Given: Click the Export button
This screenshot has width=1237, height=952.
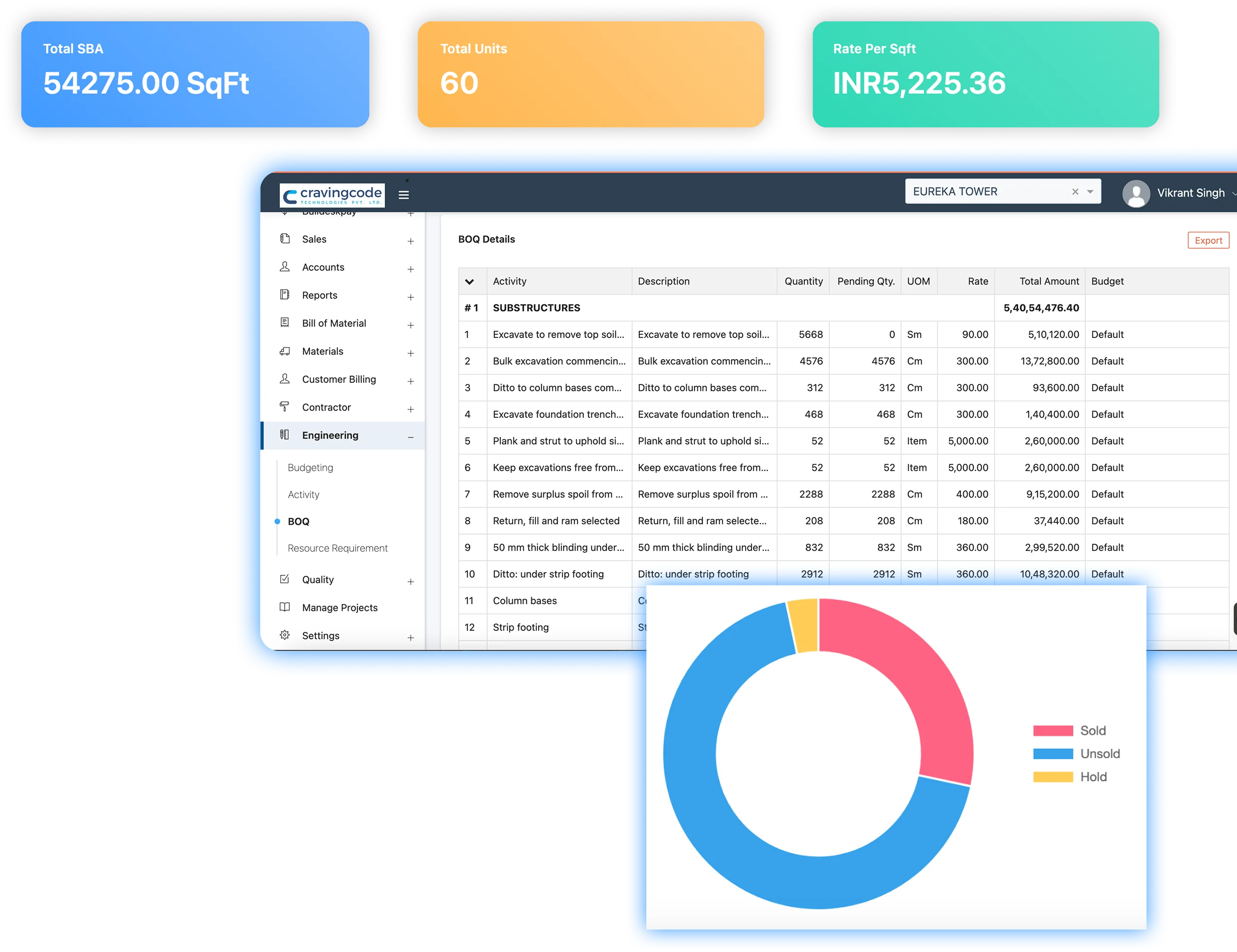Looking at the screenshot, I should coord(1208,240).
